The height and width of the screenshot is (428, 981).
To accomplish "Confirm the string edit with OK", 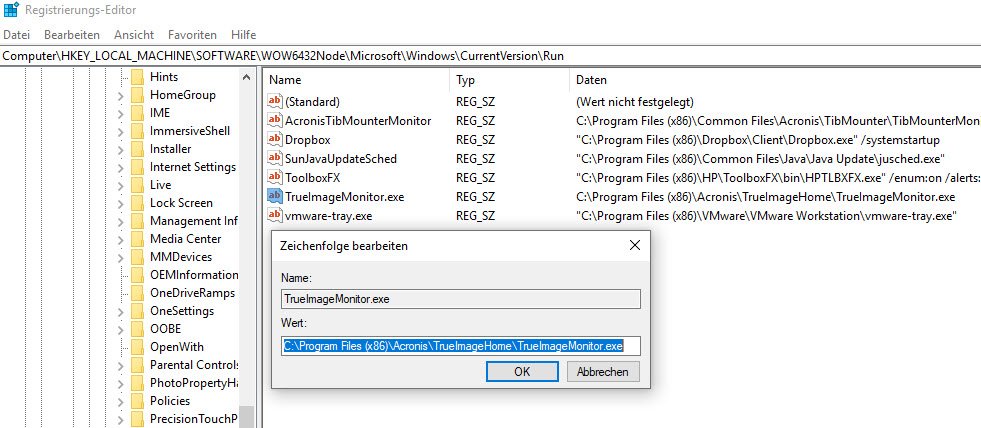I will [522, 371].
